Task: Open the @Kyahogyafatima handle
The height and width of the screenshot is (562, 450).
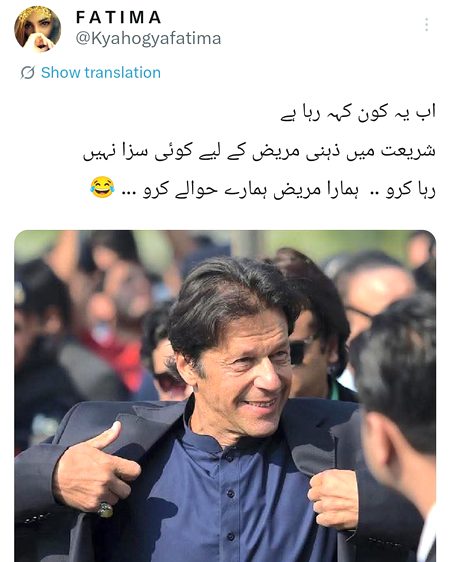Action: click(148, 39)
